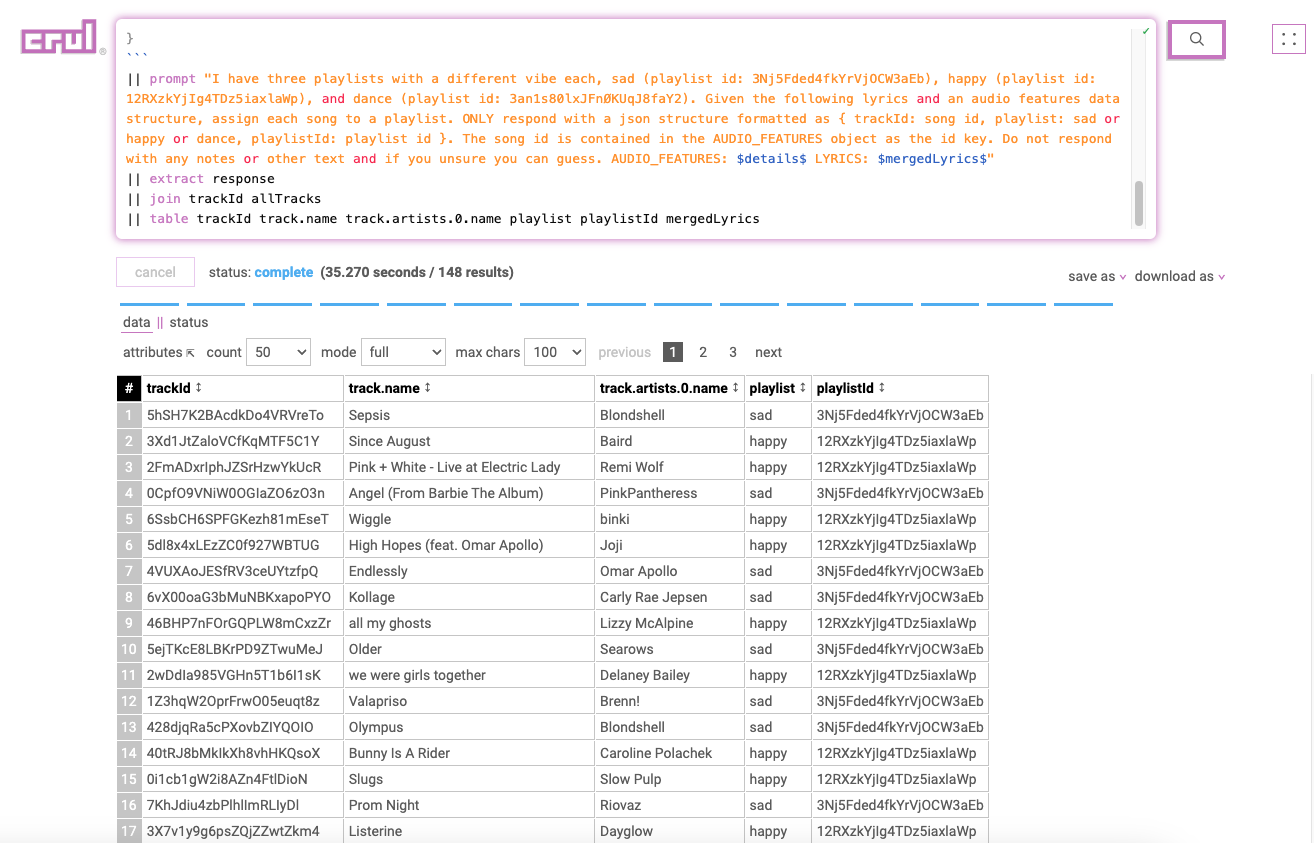This screenshot has width=1314, height=843.
Task: Click trackId cell 7KhJdiu4zbPlhllmRLIyDl
Action: [243, 805]
